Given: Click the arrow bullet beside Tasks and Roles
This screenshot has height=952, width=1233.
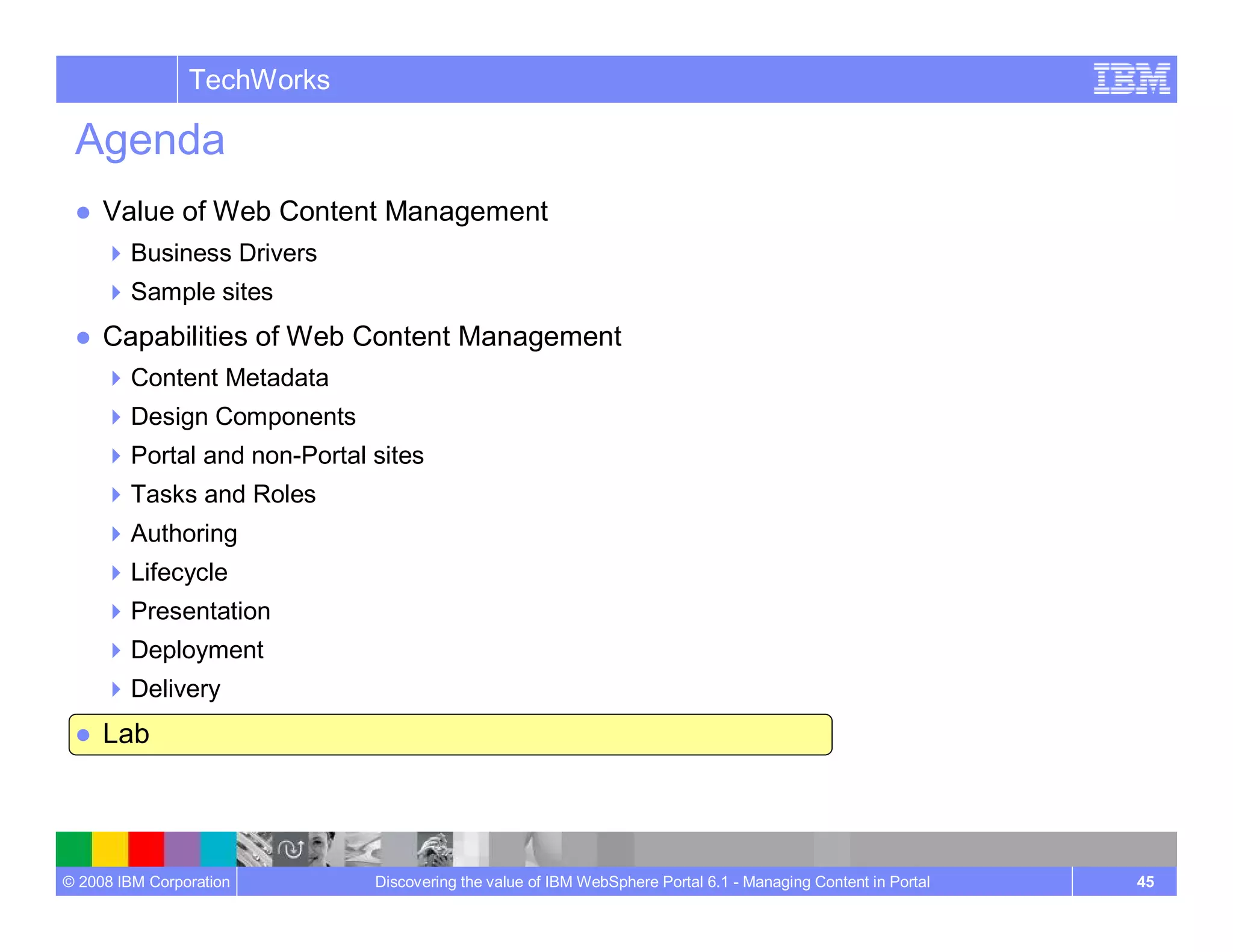Looking at the screenshot, I should 116,495.
